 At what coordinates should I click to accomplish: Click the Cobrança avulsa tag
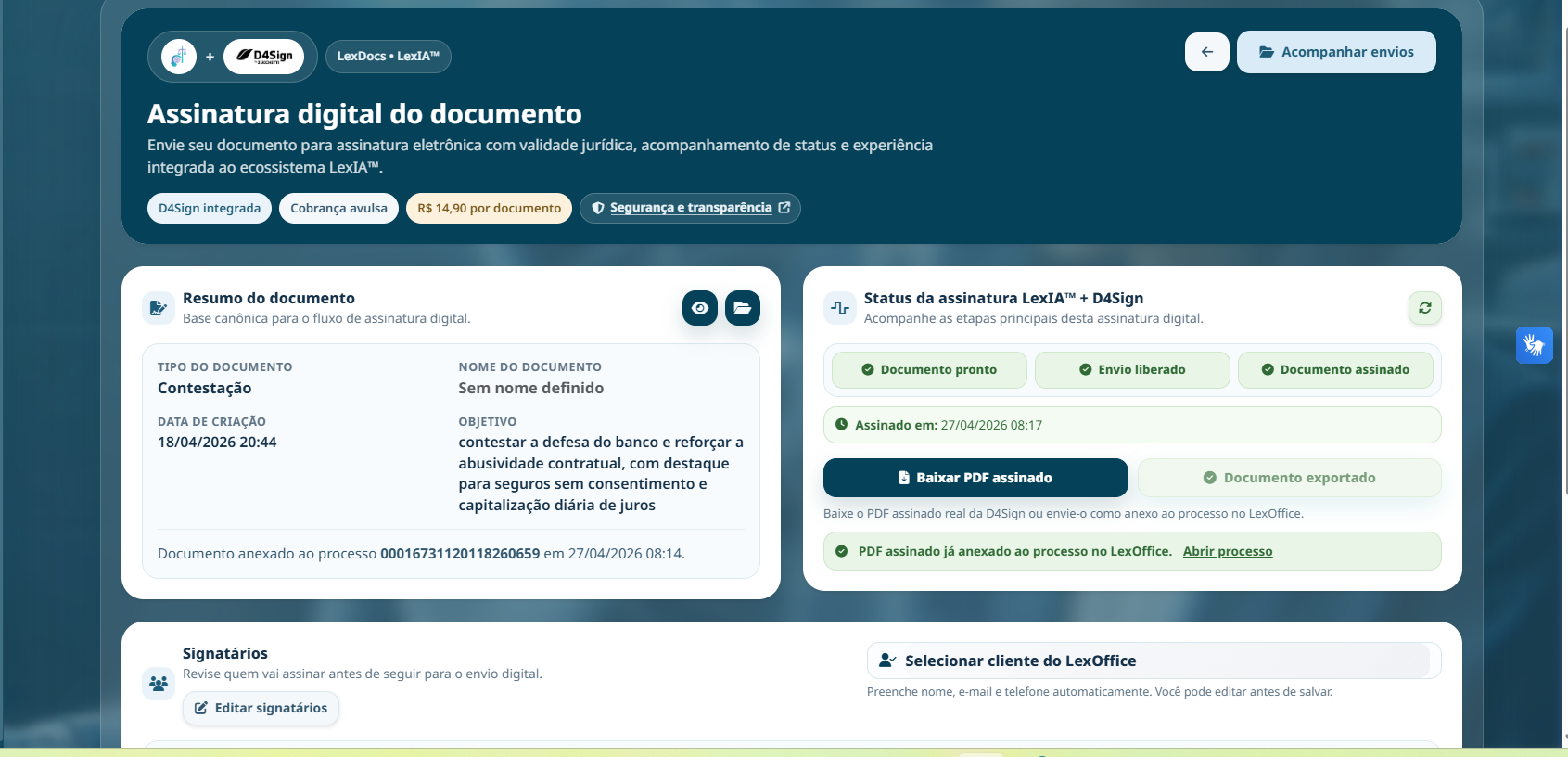pyautogui.click(x=338, y=209)
